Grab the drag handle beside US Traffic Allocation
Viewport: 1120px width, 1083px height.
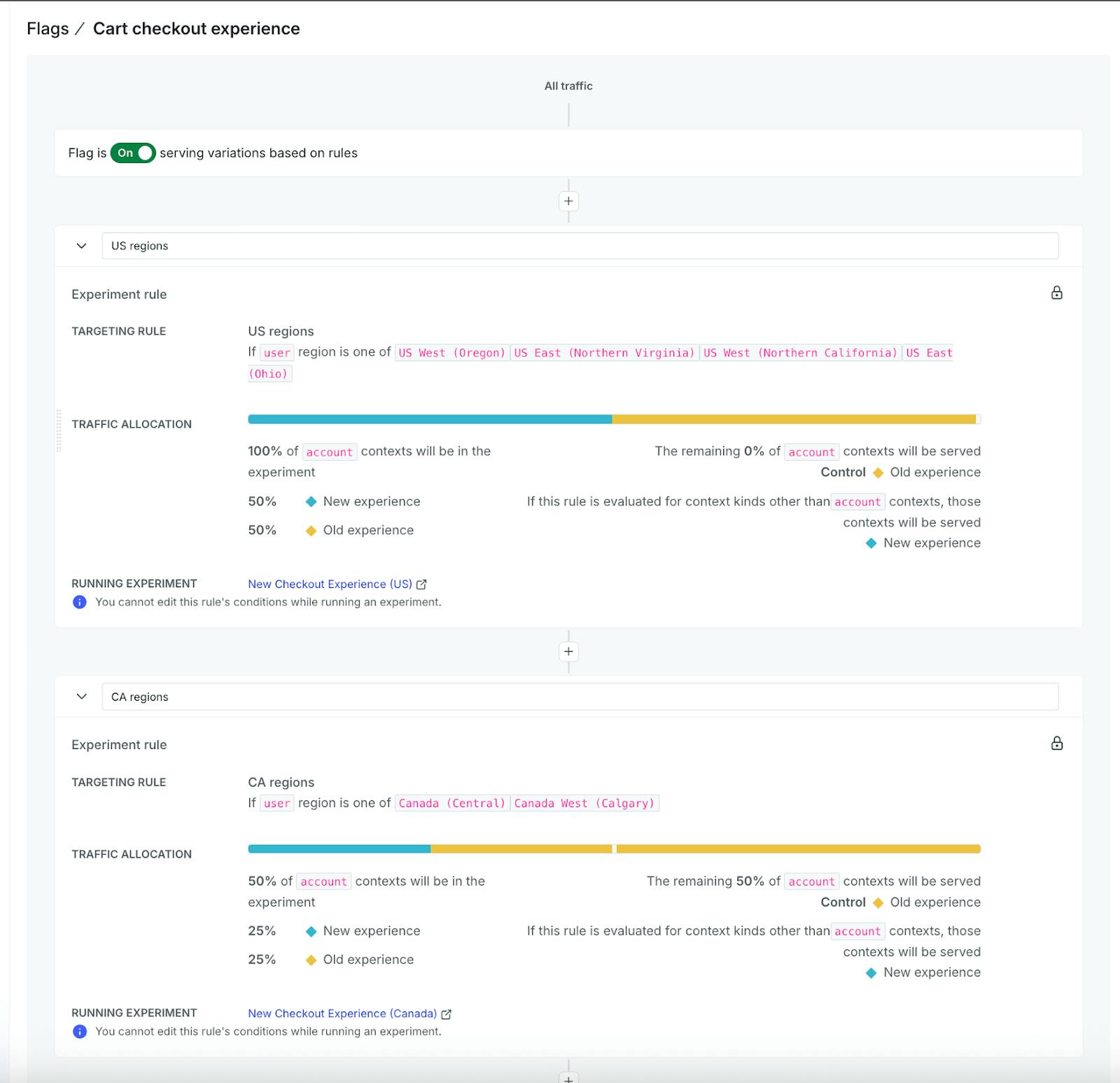click(59, 431)
